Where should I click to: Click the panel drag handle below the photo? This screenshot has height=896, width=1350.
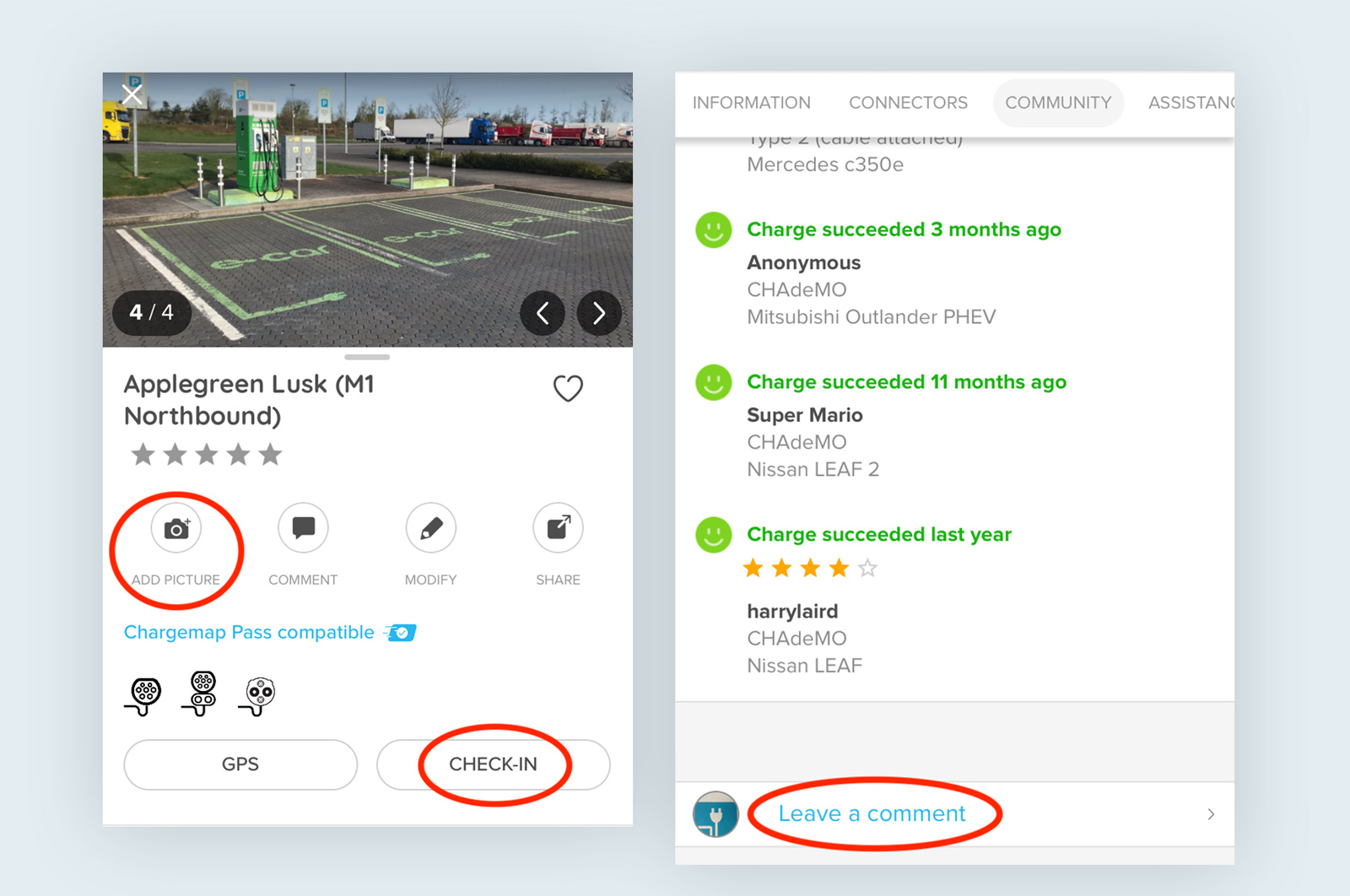point(367,357)
